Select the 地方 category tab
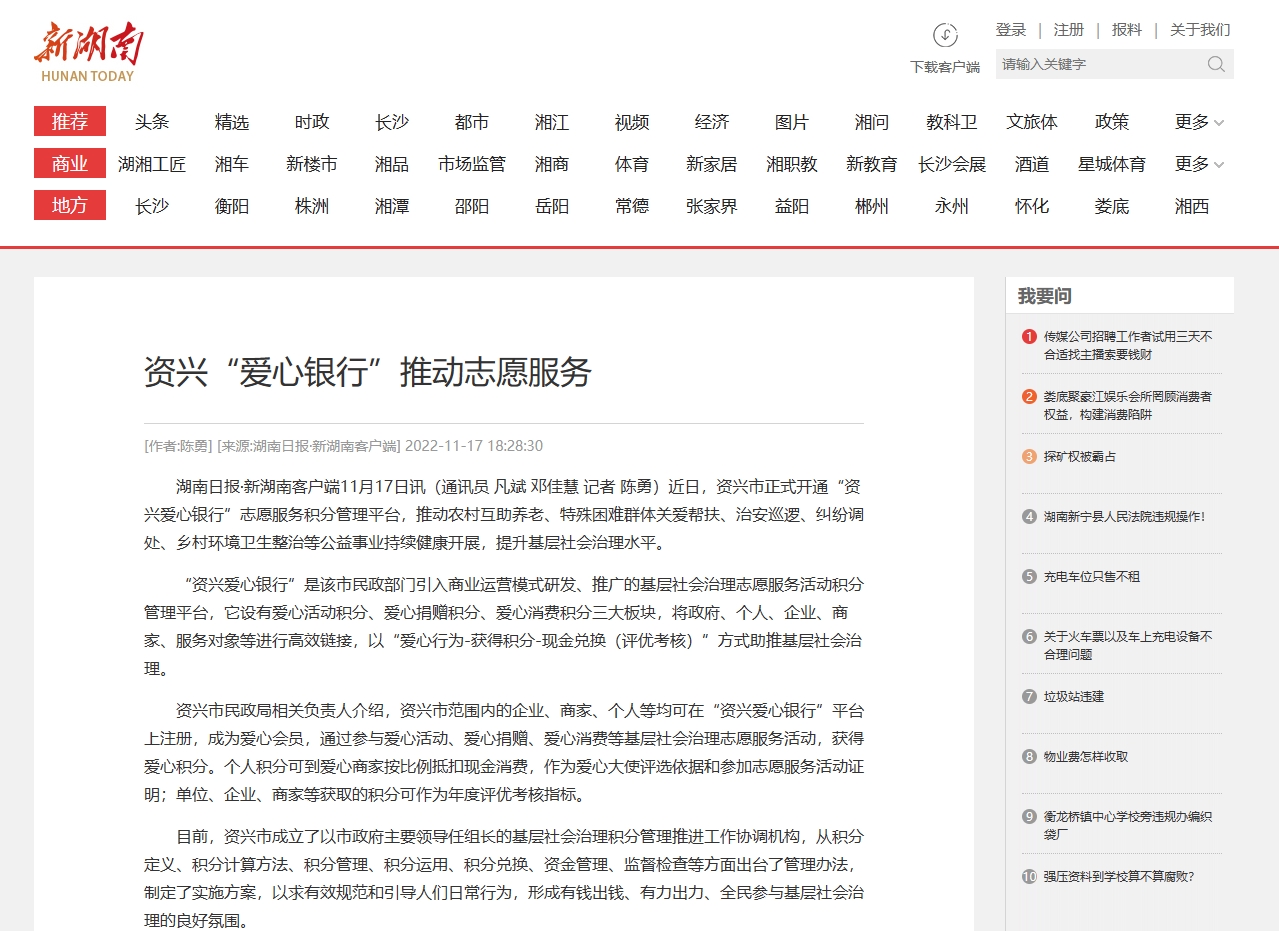Viewport: 1279px width, 931px height. click(x=70, y=206)
